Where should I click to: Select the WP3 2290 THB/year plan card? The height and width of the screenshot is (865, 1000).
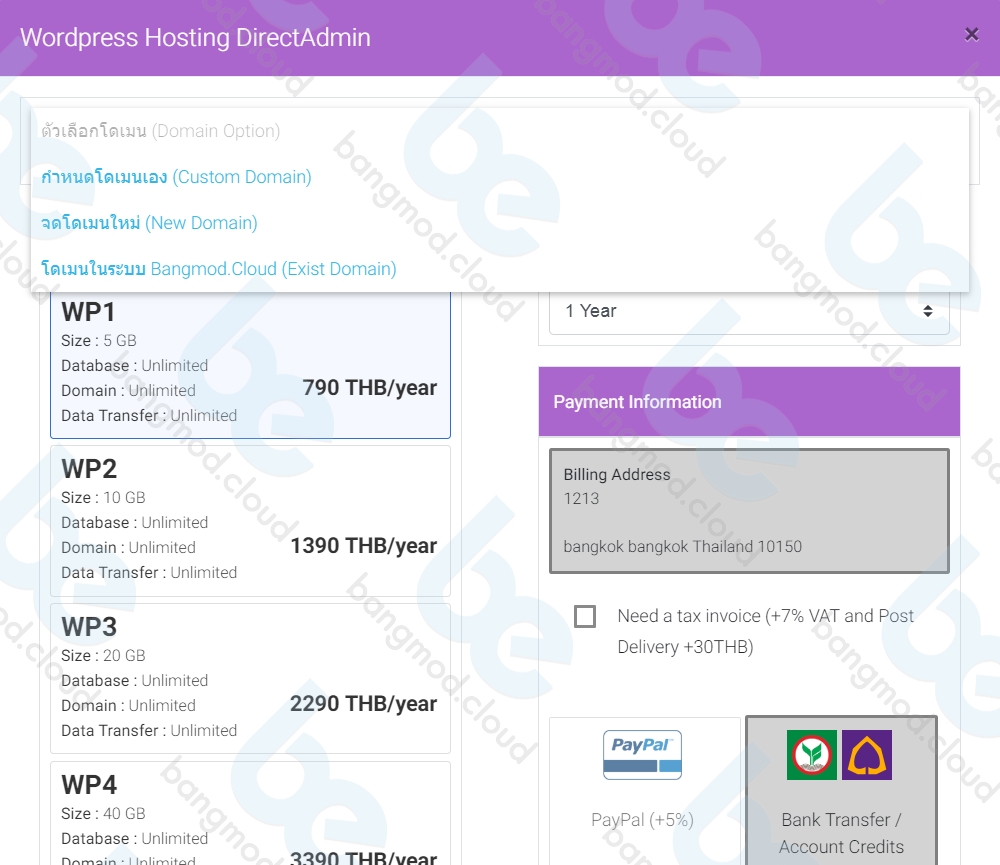(x=251, y=679)
